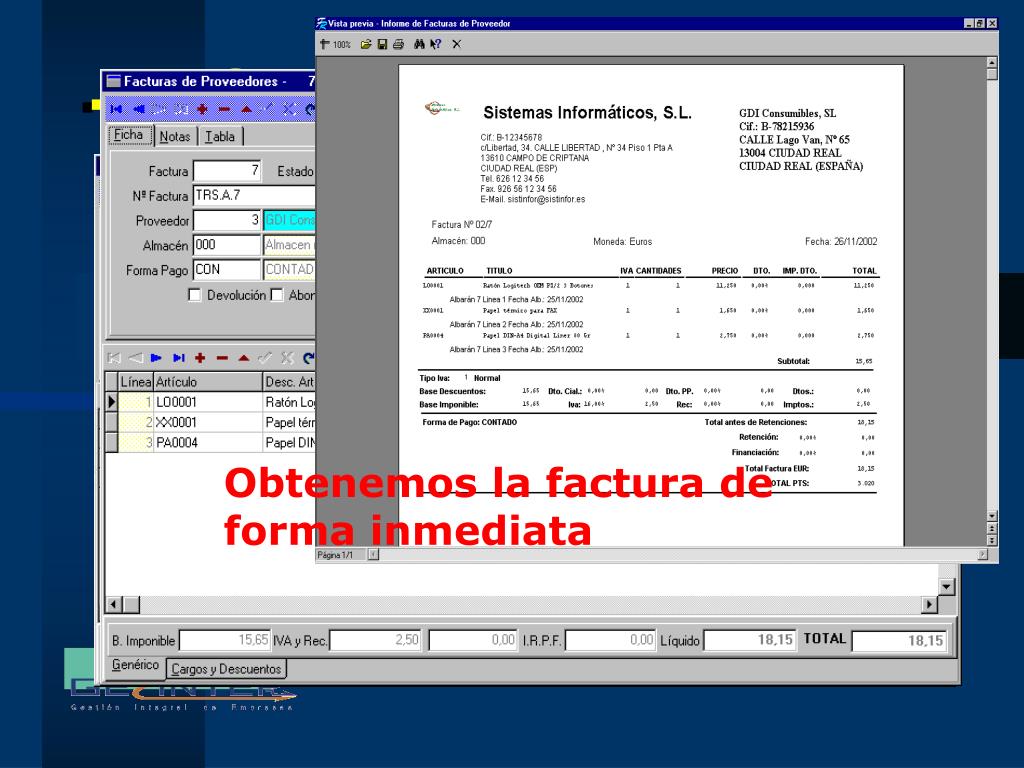Go to first record in Facturas toolbar
The height and width of the screenshot is (768, 1024).
pyautogui.click(x=117, y=109)
